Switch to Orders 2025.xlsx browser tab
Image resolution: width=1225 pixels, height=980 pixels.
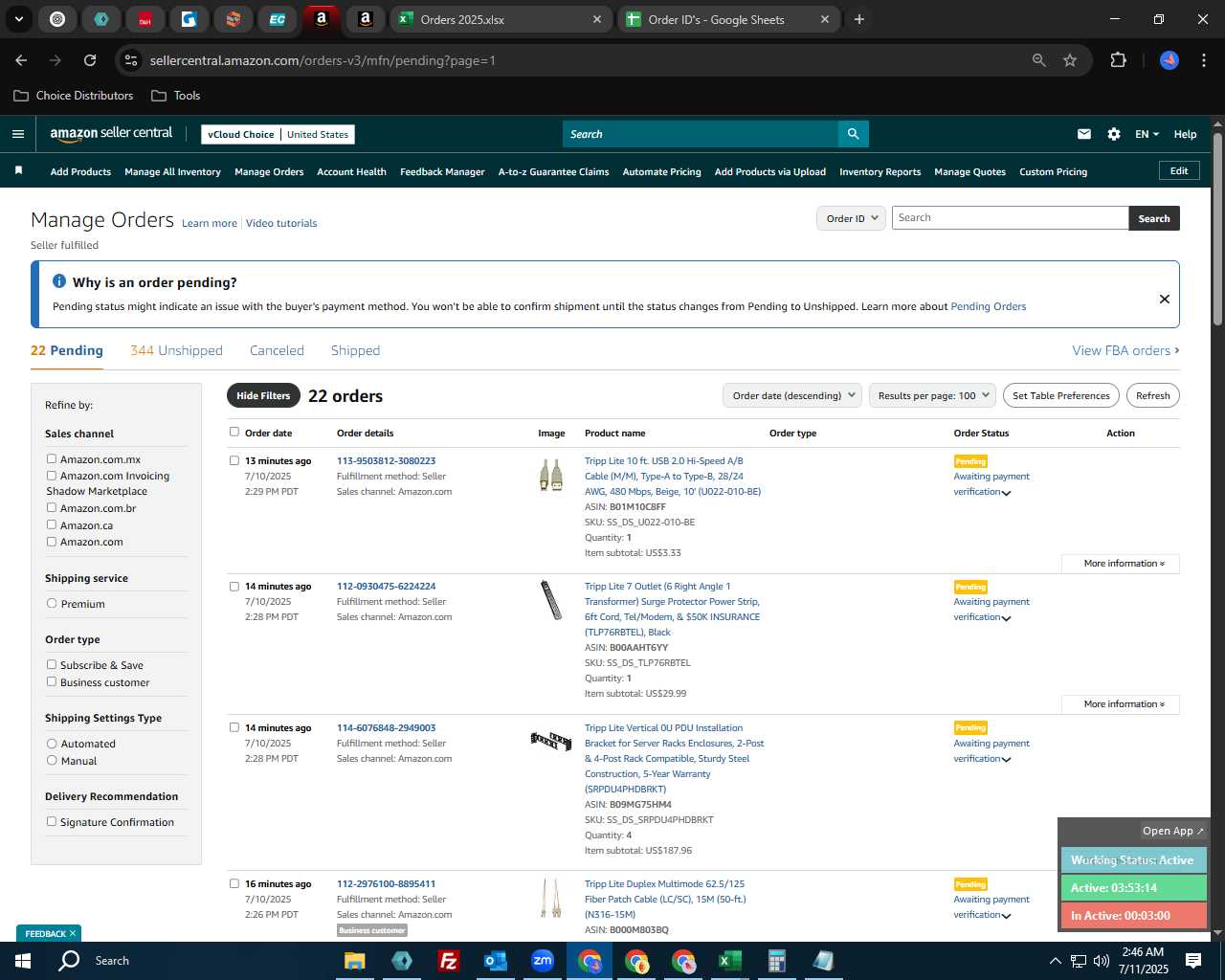(499, 19)
